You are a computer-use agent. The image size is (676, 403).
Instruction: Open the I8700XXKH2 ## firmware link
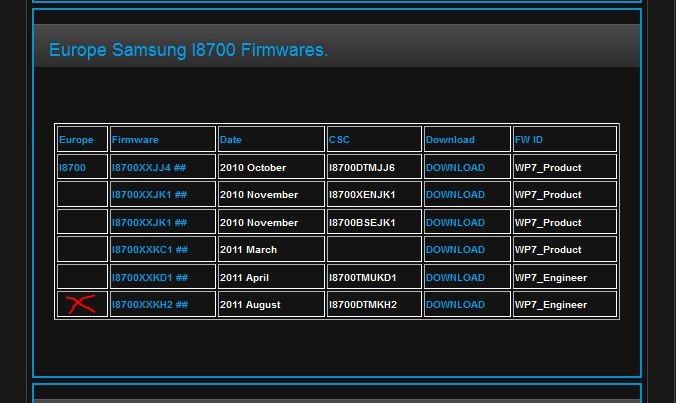(x=150, y=305)
